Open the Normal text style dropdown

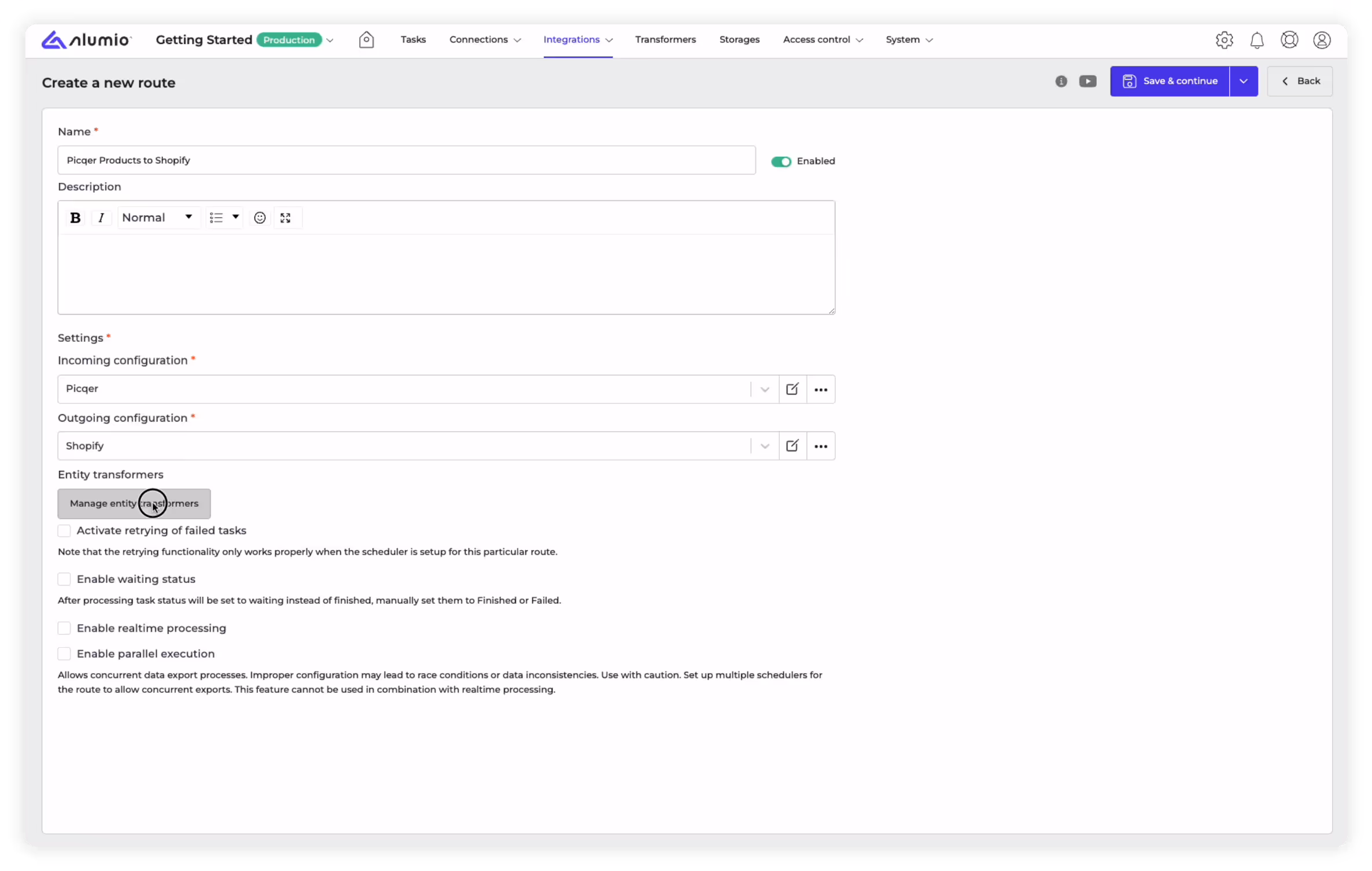pyautogui.click(x=157, y=218)
